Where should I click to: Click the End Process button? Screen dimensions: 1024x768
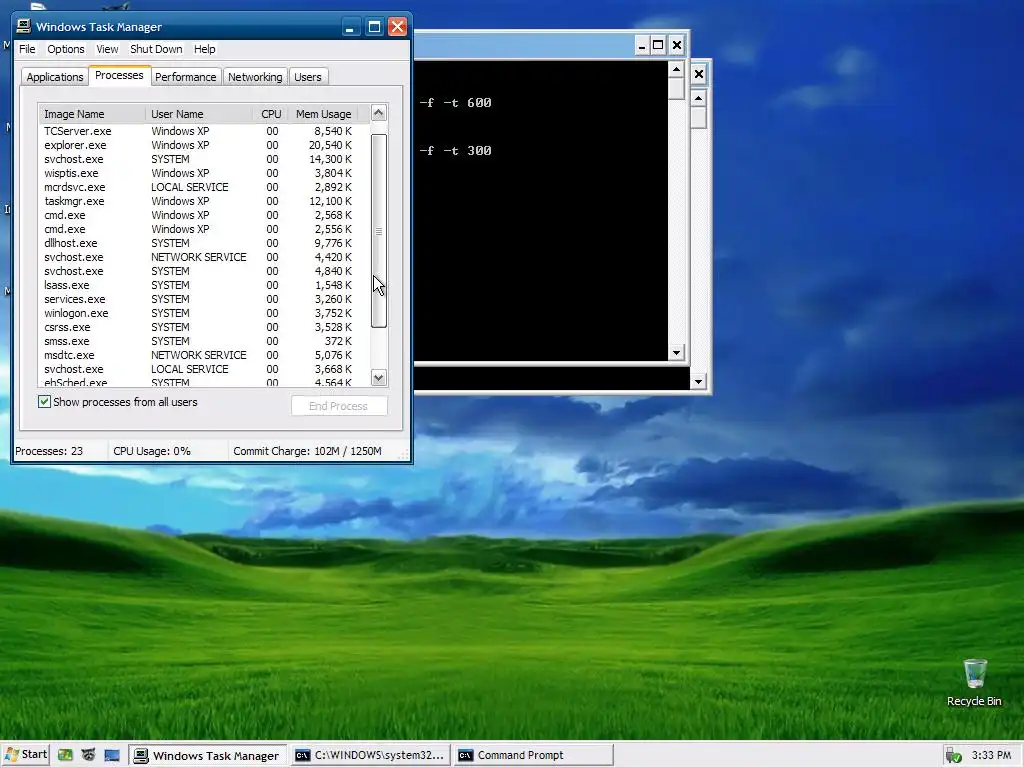click(338, 406)
